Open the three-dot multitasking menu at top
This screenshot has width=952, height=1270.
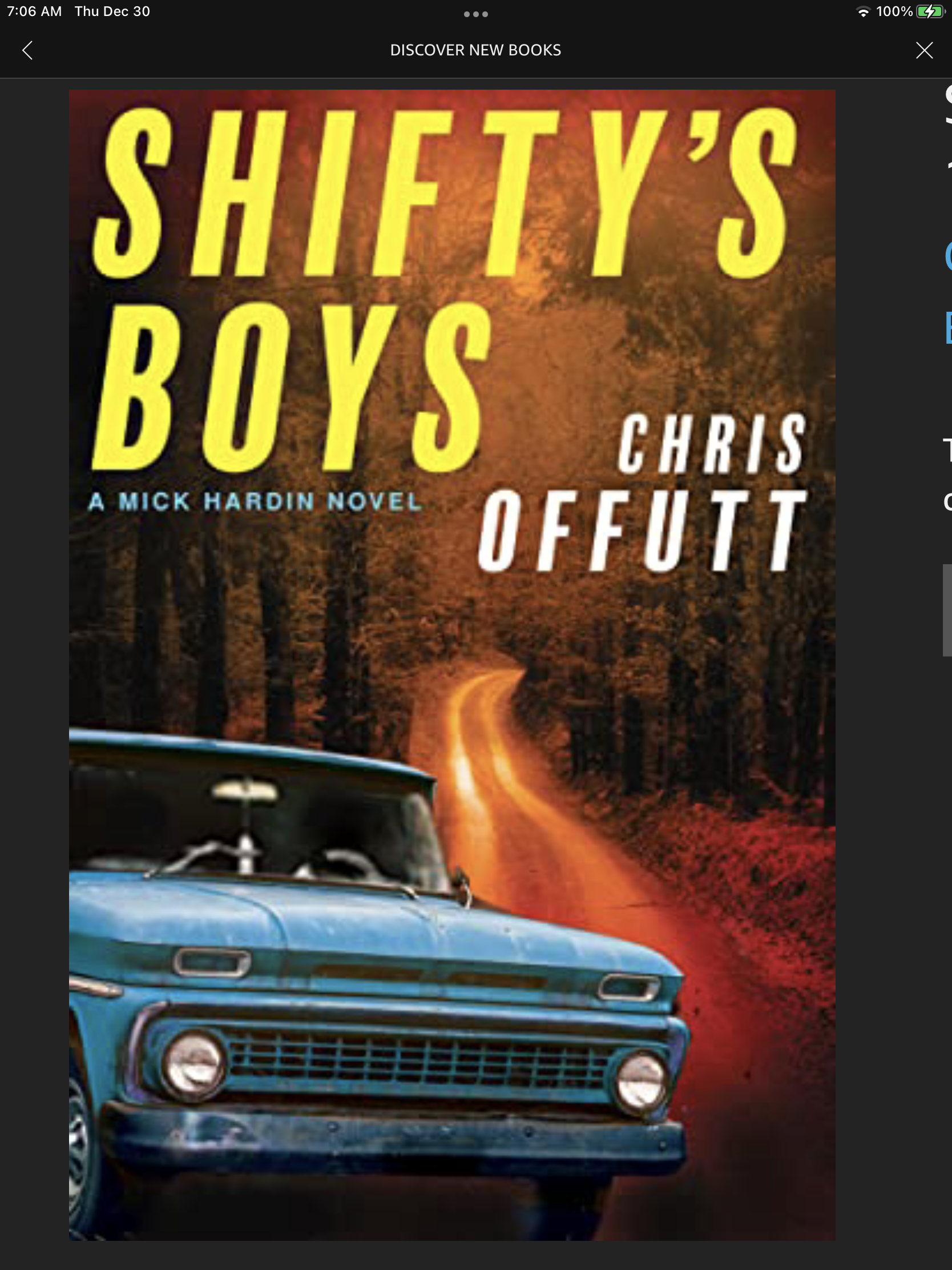475,14
